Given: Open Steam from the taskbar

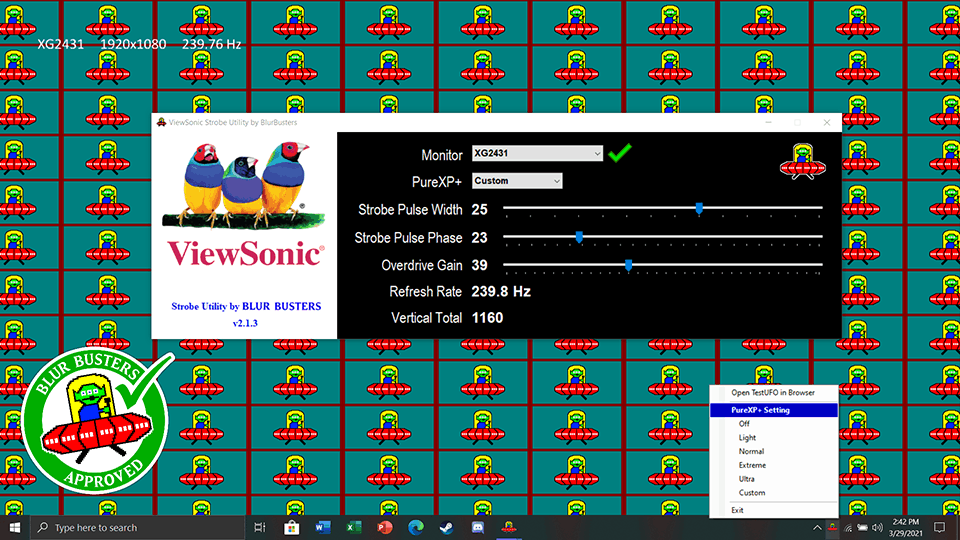Looking at the screenshot, I should [x=447, y=527].
